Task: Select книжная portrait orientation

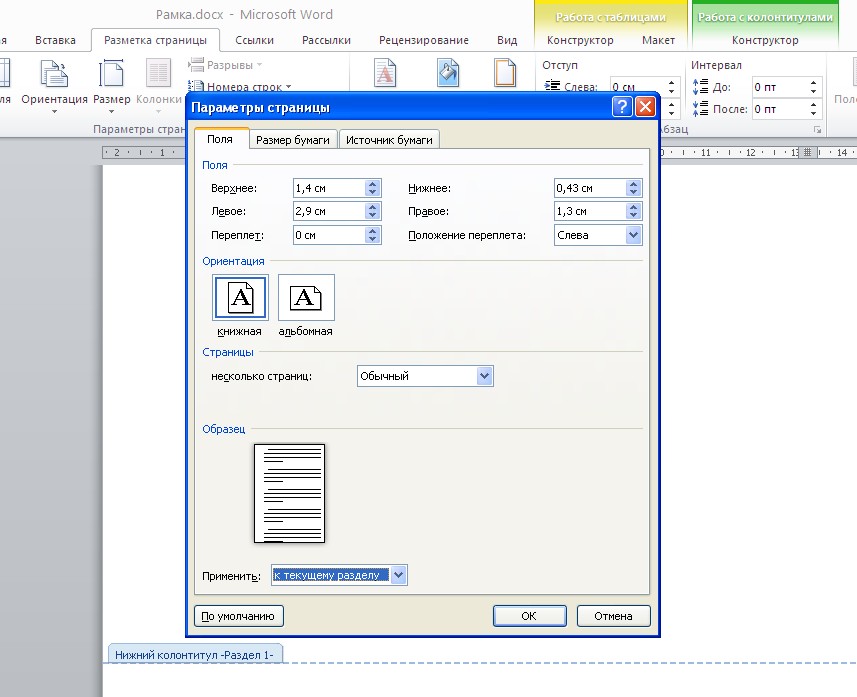Action: point(240,299)
